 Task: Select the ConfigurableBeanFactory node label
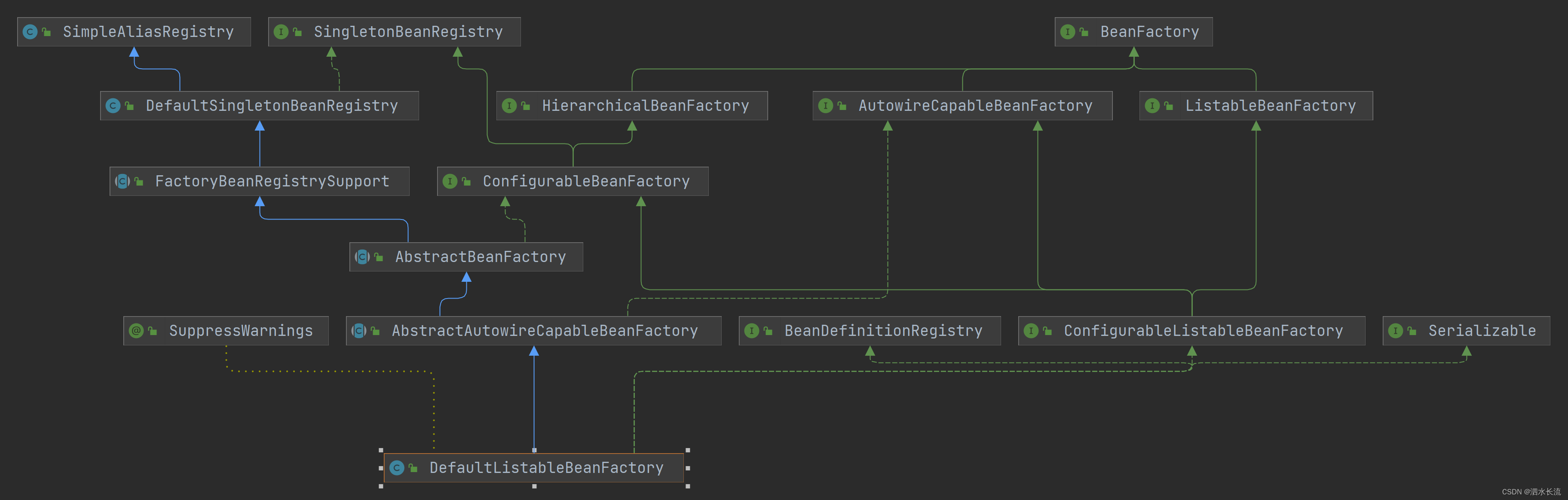[x=586, y=181]
